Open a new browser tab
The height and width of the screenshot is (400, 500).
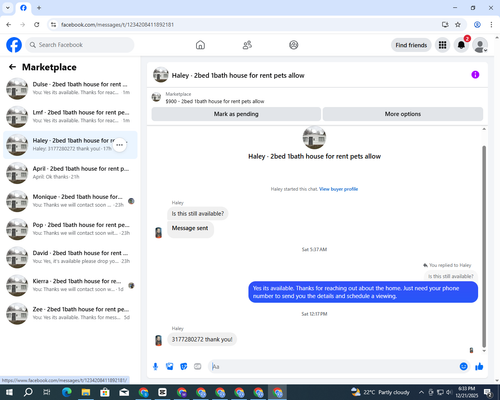[x=39, y=8]
